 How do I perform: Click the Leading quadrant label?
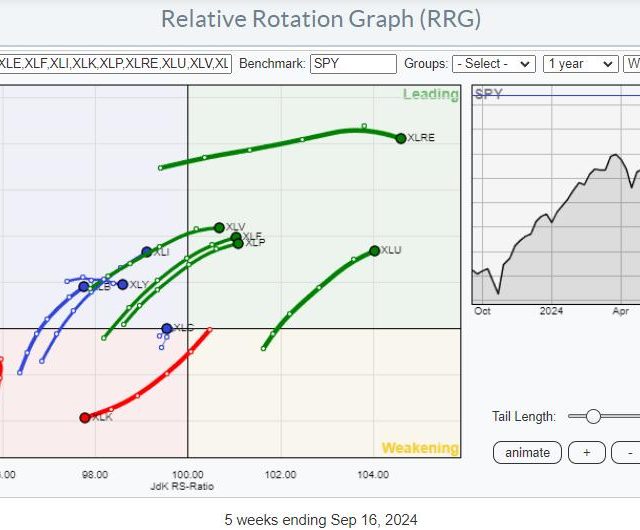pos(430,95)
